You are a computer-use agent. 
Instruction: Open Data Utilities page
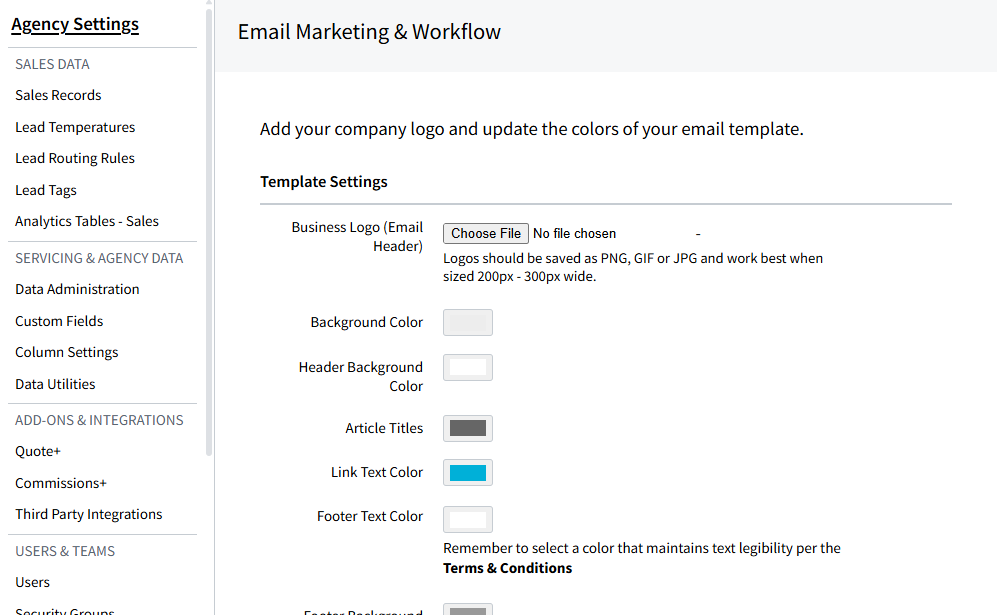[x=55, y=384]
